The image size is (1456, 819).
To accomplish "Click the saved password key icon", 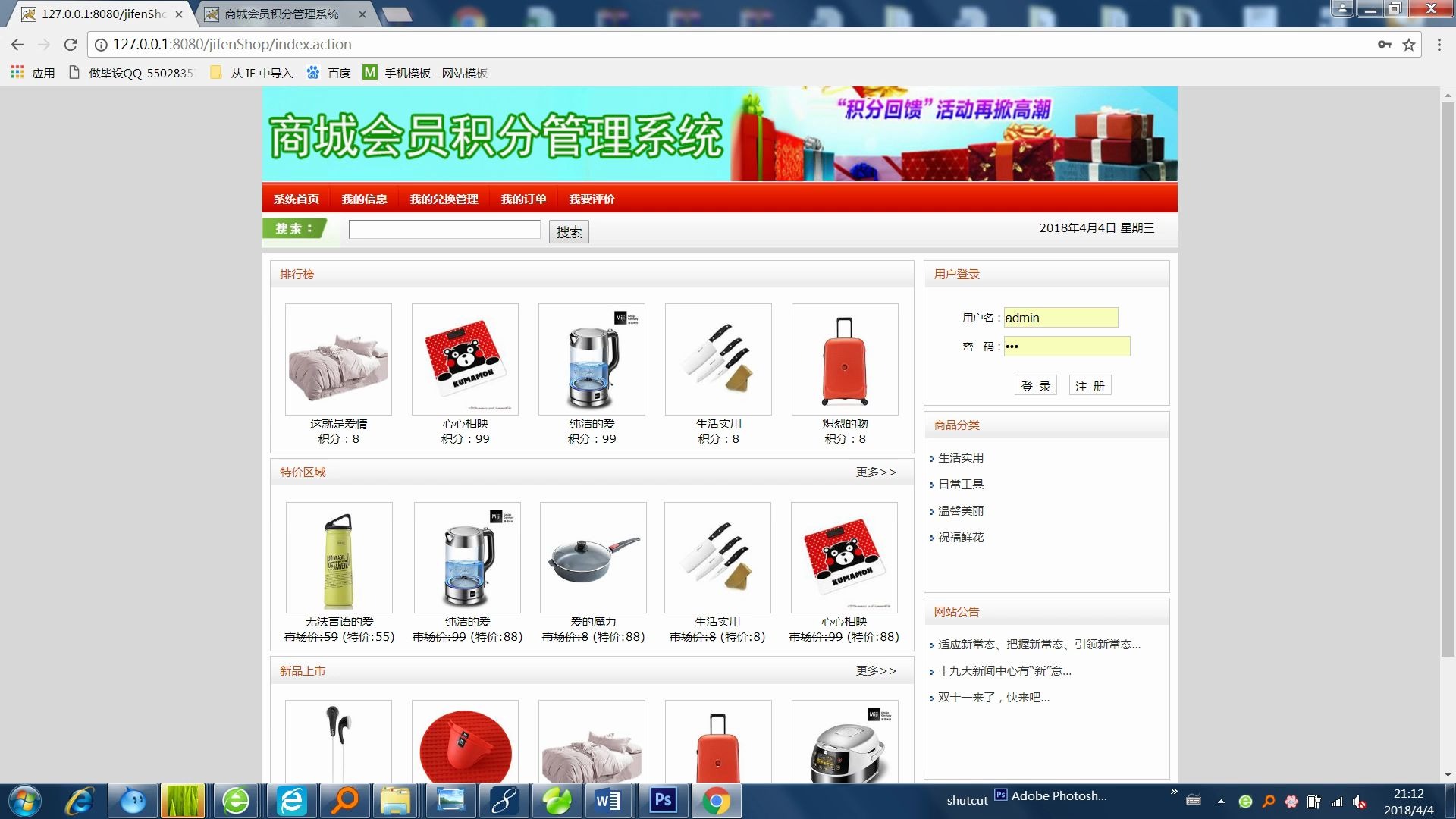I will [x=1385, y=45].
